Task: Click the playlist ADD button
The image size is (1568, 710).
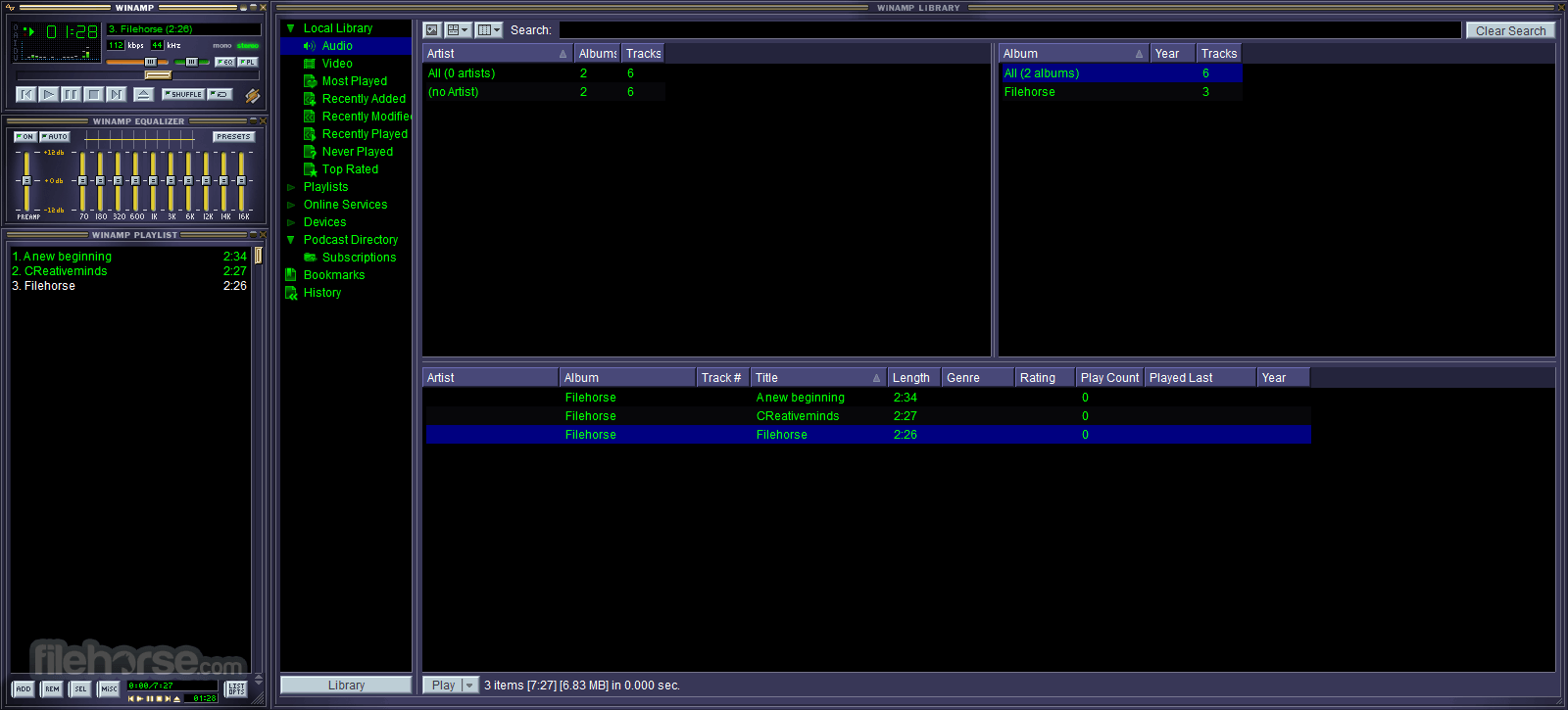Action: (24, 688)
